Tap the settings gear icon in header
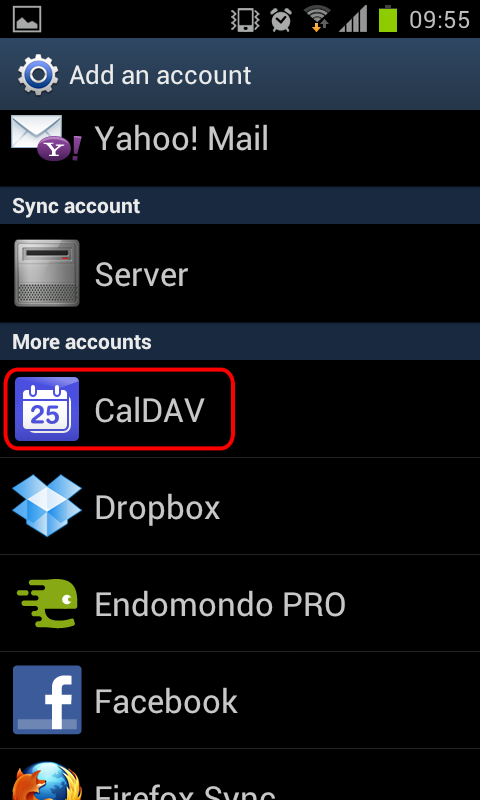Viewport: 480px width, 800px height. point(38,74)
